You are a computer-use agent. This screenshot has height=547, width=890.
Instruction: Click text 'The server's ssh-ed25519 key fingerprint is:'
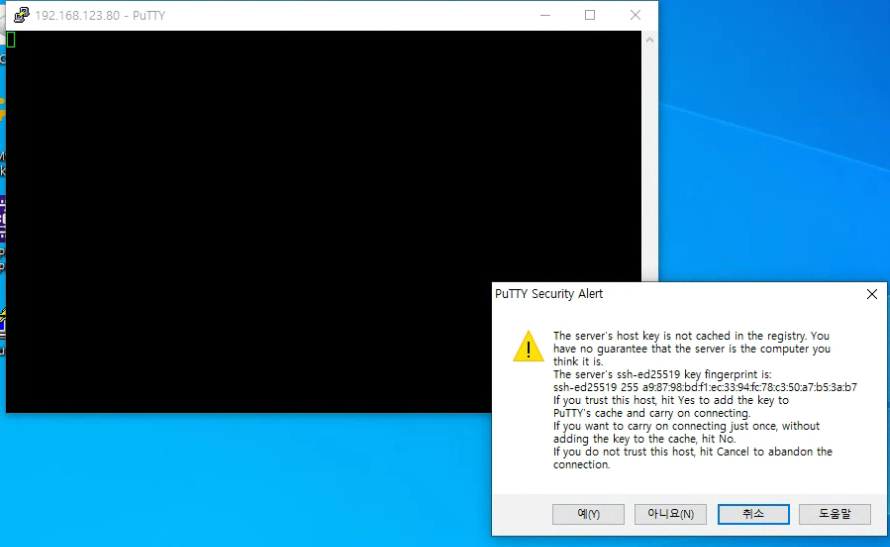click(x=662, y=375)
